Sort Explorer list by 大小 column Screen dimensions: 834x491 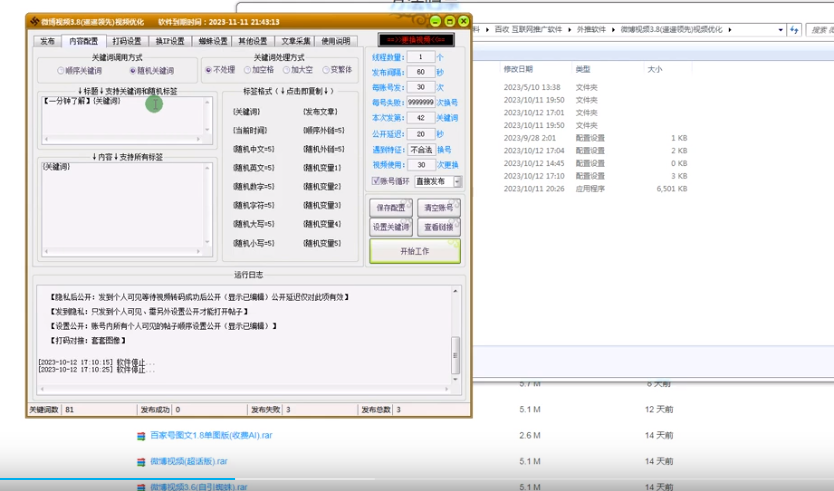point(655,69)
